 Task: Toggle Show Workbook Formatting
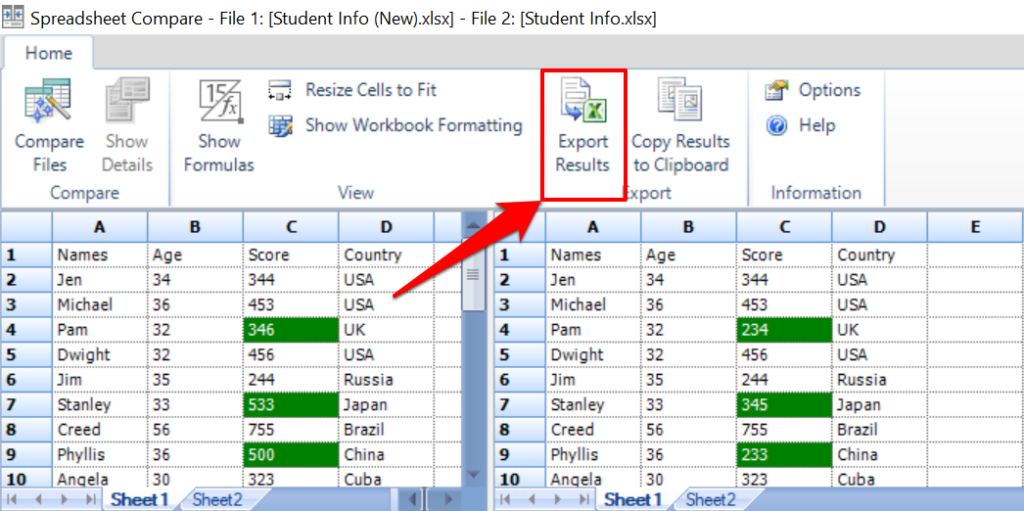[412, 126]
